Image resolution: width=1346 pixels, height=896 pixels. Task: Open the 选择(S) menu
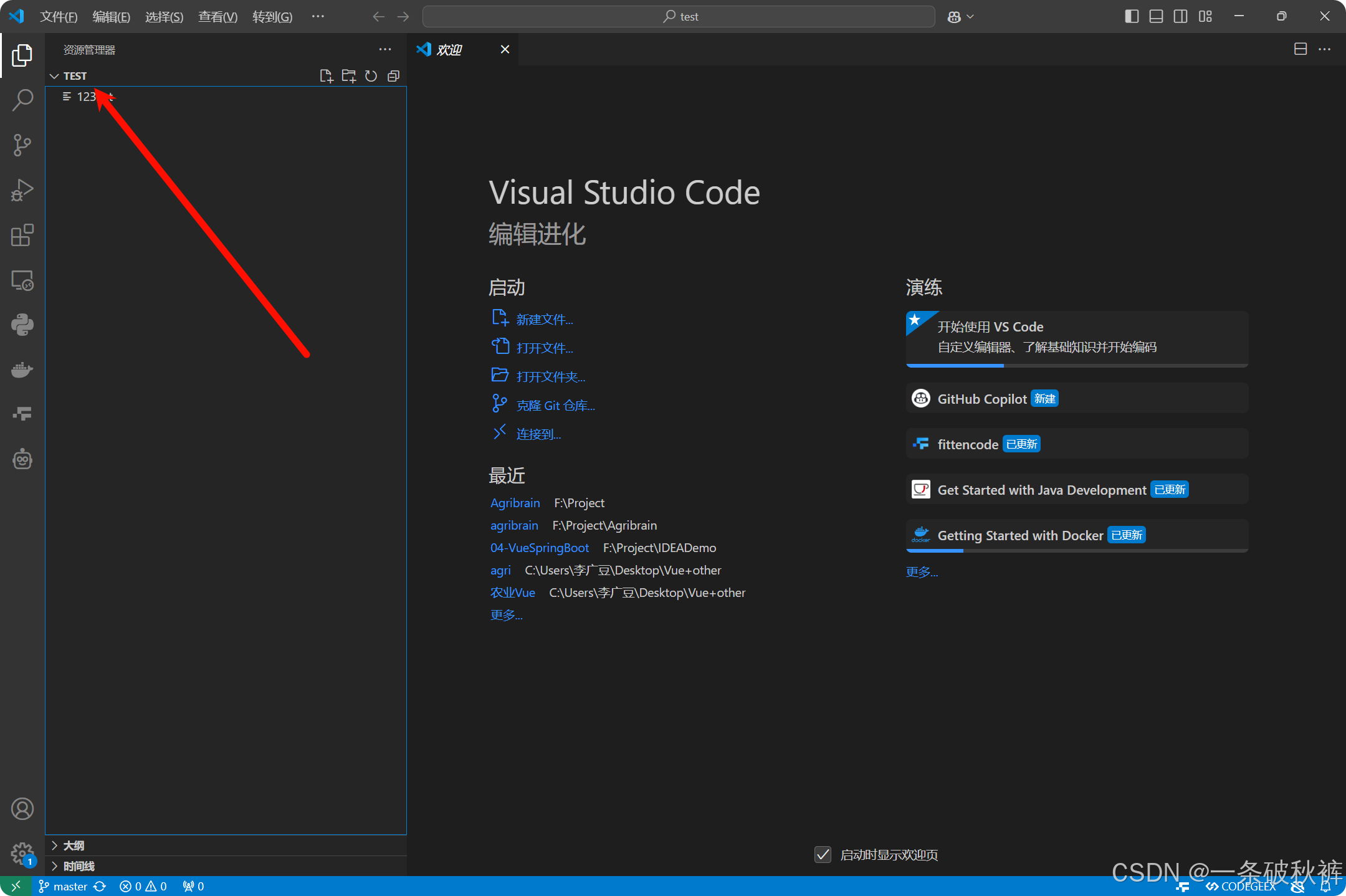(165, 17)
